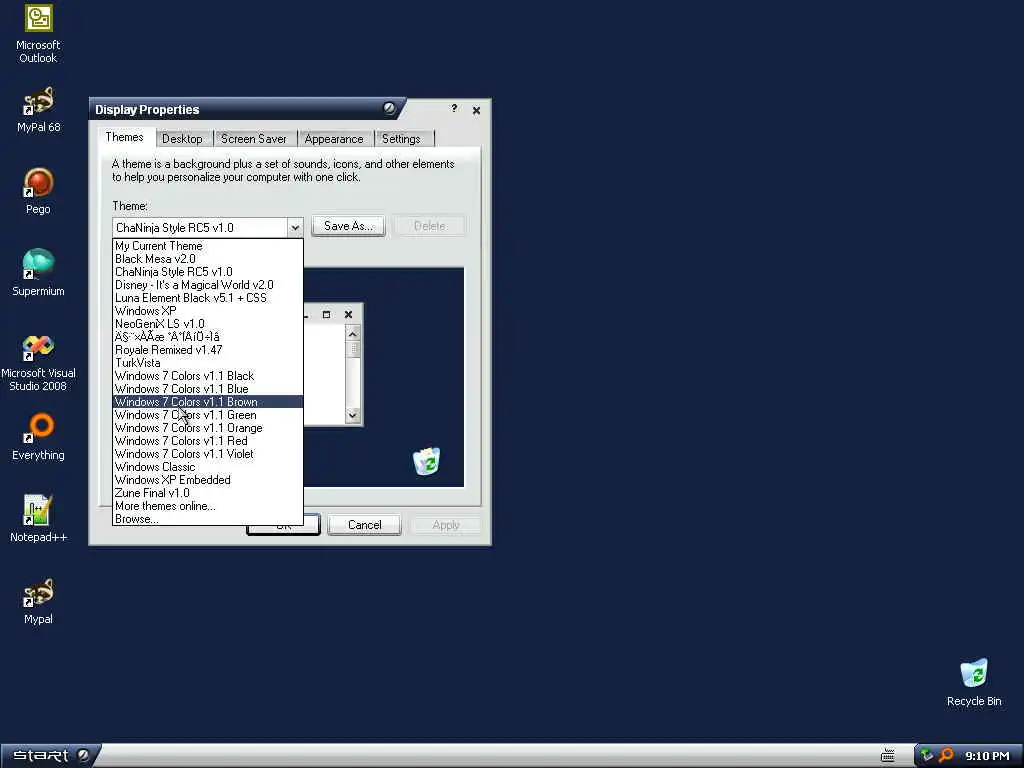This screenshot has width=1024, height=768.
Task: Select Disney - It's a Magical World v2.0
Action: (x=208, y=285)
